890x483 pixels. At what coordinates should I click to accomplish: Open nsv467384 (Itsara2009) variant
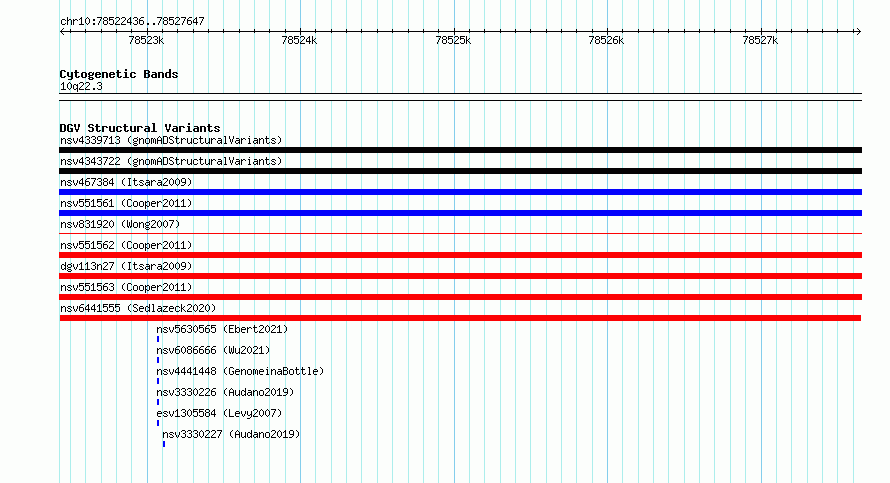coord(126,182)
